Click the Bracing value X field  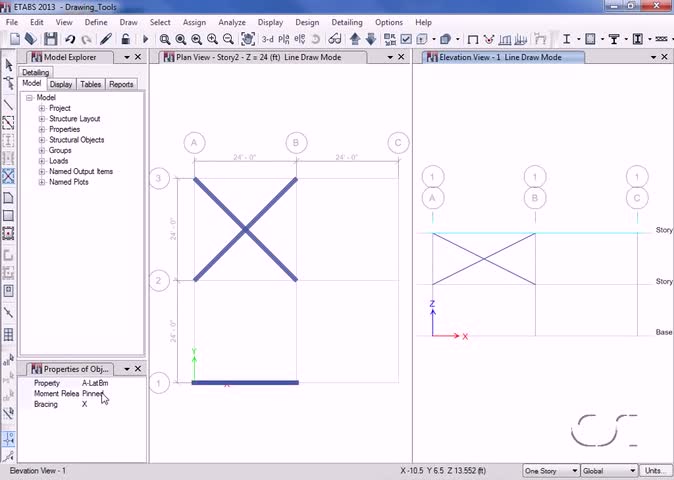coord(84,404)
